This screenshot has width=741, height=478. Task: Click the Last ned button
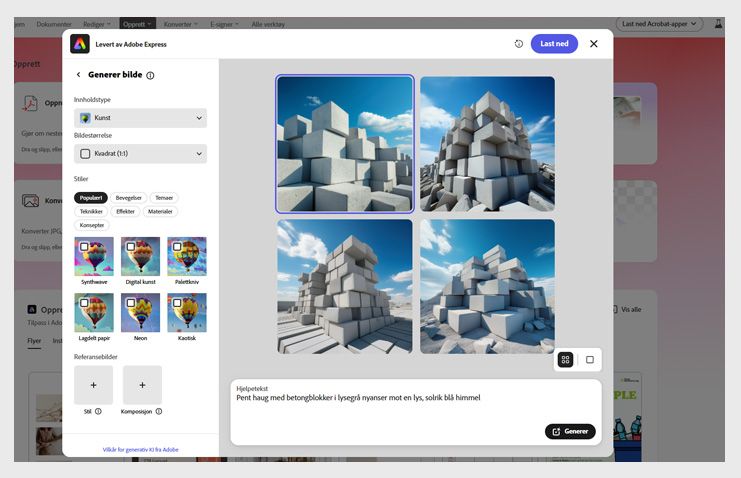point(554,43)
